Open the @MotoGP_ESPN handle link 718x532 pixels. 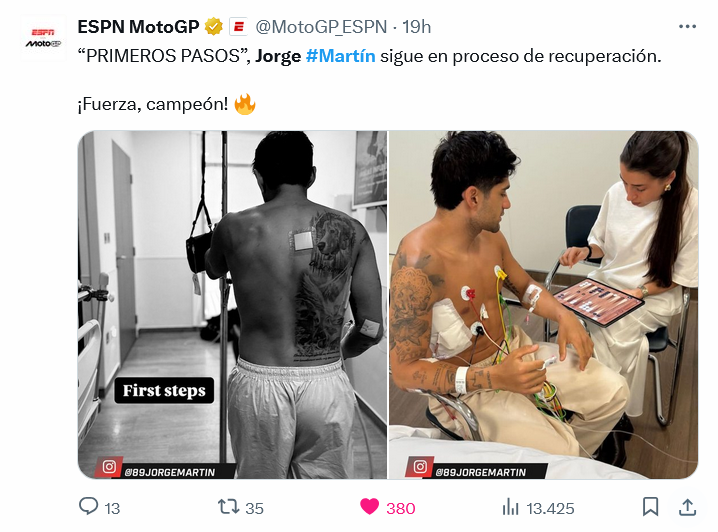tap(321, 27)
